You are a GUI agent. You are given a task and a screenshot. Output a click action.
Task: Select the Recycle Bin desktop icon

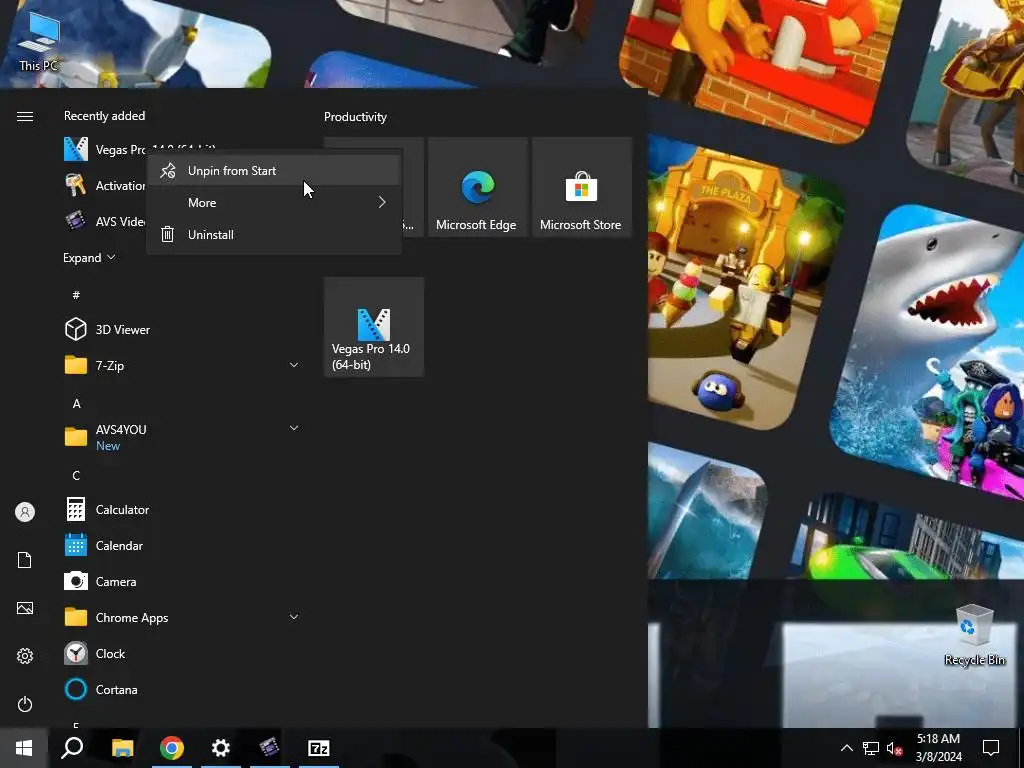[x=974, y=635]
